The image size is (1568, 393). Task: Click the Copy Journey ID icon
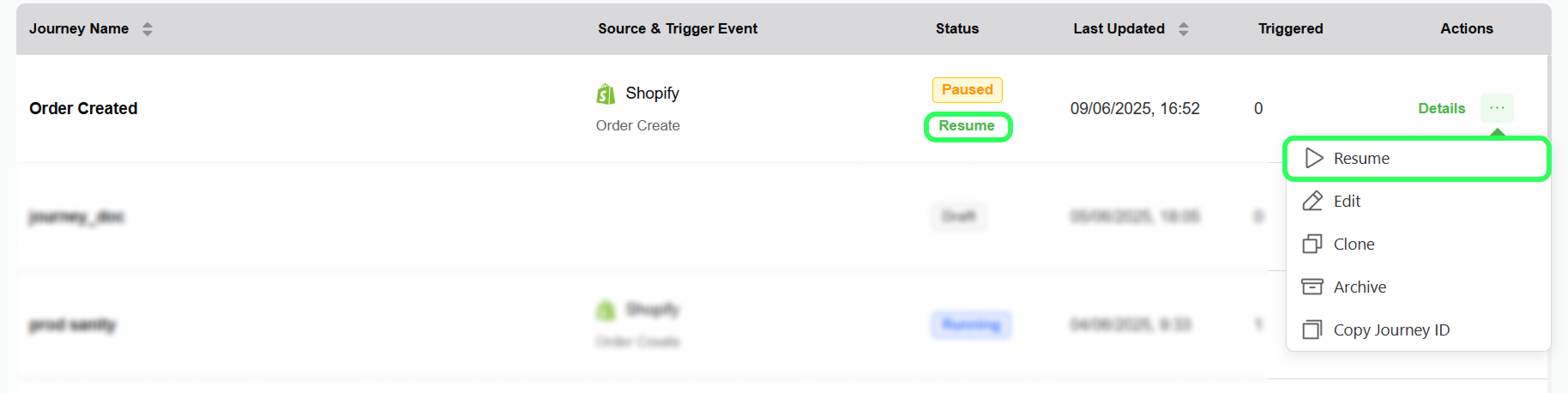pyautogui.click(x=1312, y=330)
